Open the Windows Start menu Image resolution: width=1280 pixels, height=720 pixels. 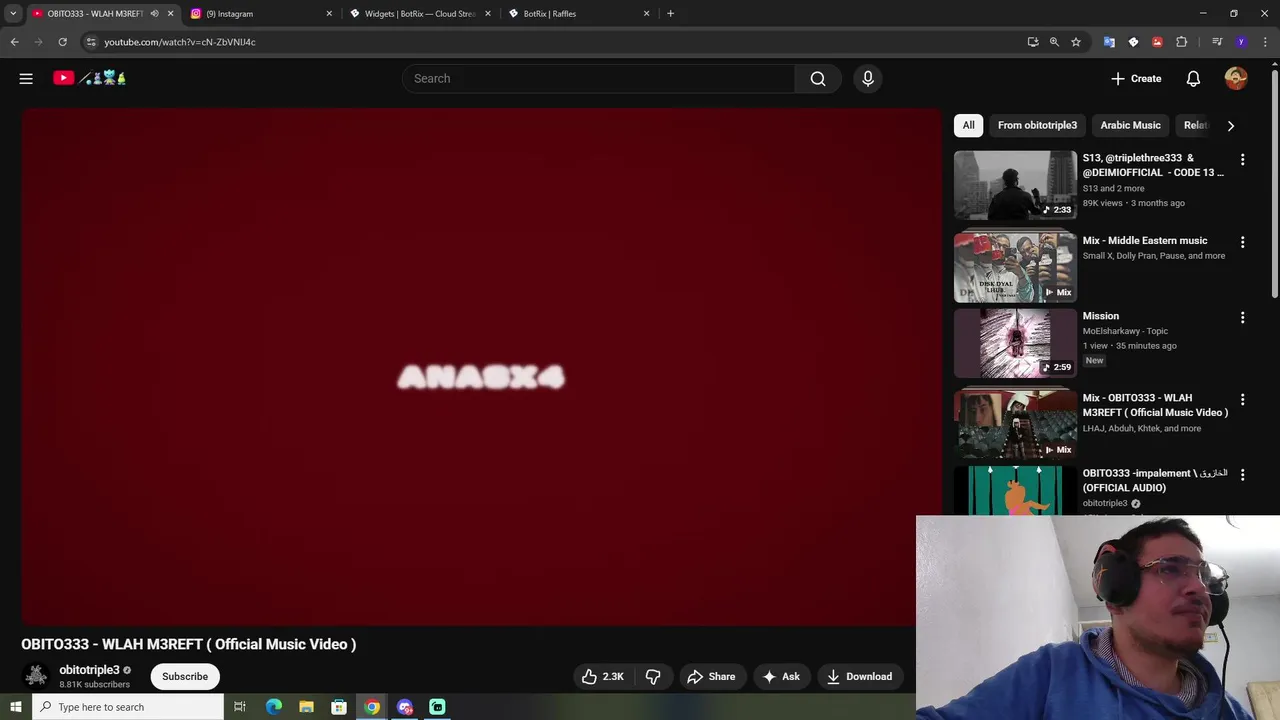coord(15,707)
